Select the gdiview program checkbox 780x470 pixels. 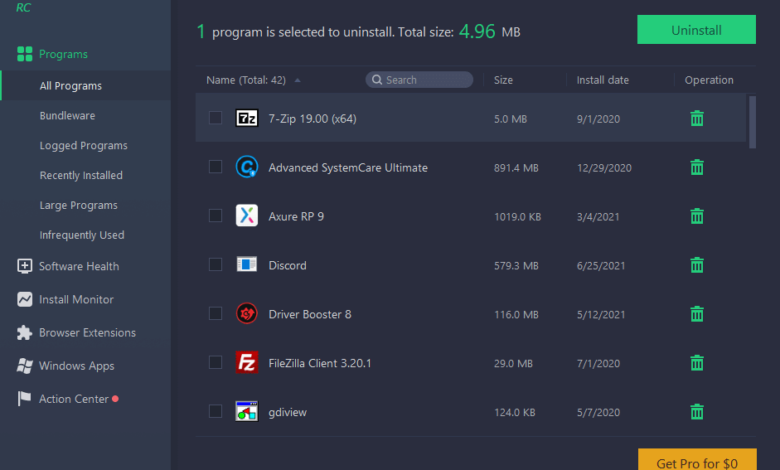(x=215, y=411)
